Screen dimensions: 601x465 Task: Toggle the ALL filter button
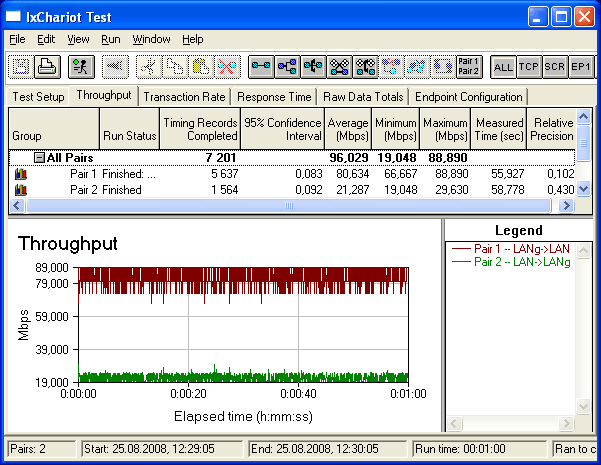click(x=503, y=67)
